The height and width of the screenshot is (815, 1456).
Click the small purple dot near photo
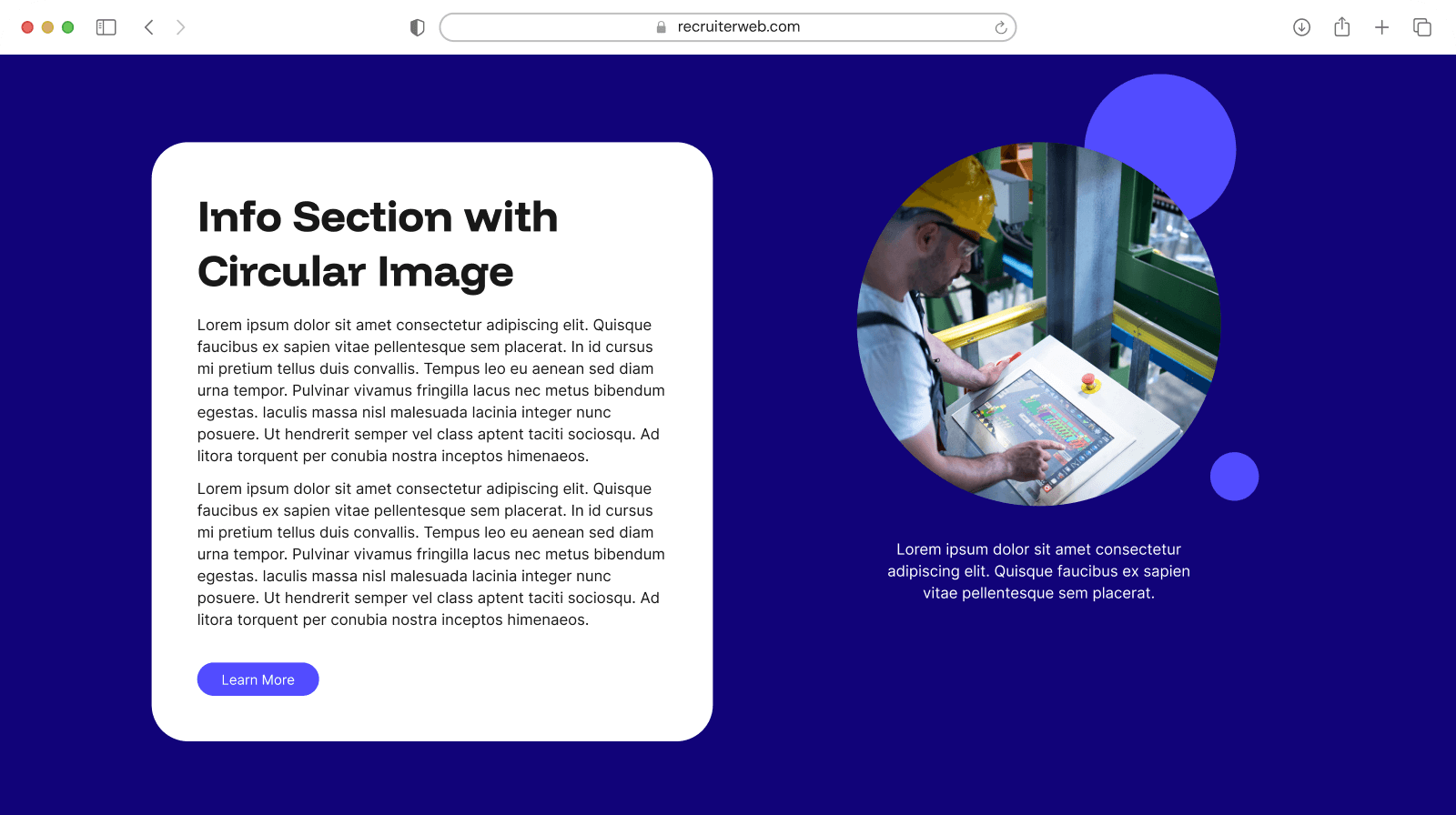coord(1234,476)
